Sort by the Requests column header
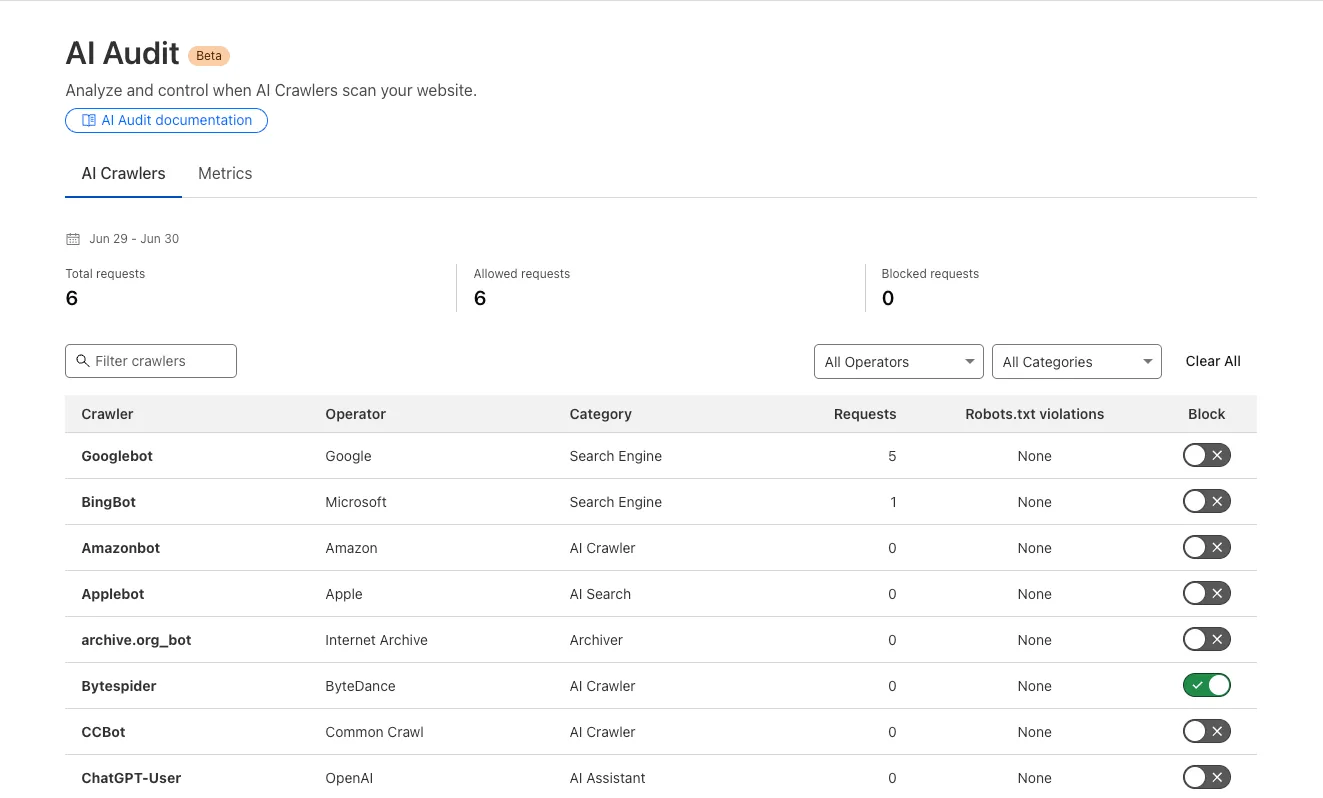1323x798 pixels. pyautogui.click(x=864, y=414)
